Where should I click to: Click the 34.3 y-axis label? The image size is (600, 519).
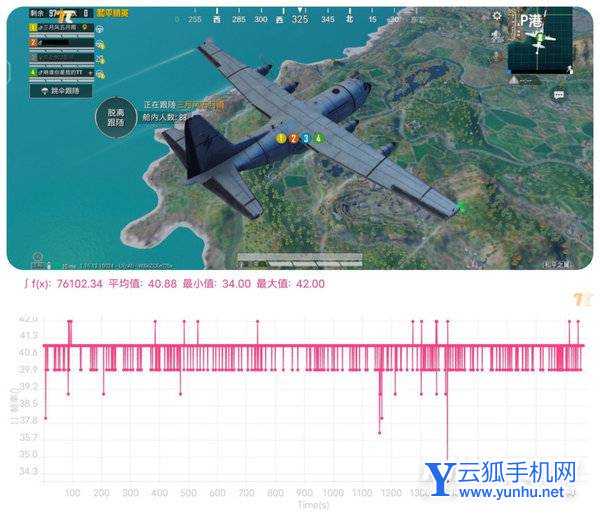[x=29, y=471]
